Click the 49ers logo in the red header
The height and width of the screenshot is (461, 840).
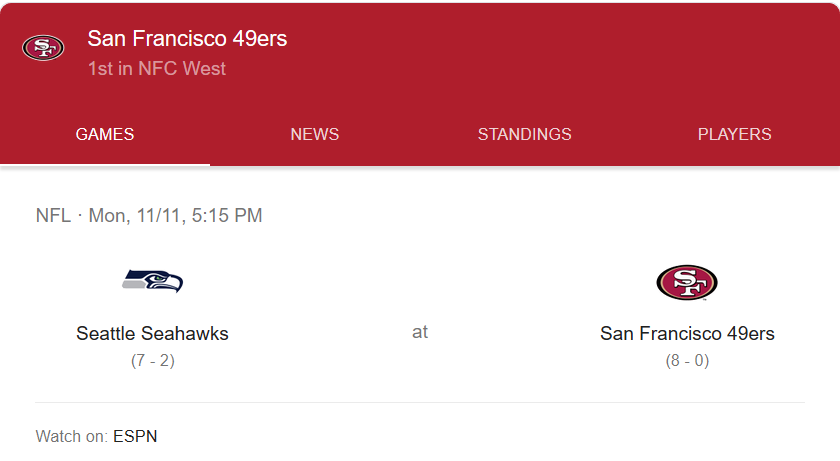[43, 48]
